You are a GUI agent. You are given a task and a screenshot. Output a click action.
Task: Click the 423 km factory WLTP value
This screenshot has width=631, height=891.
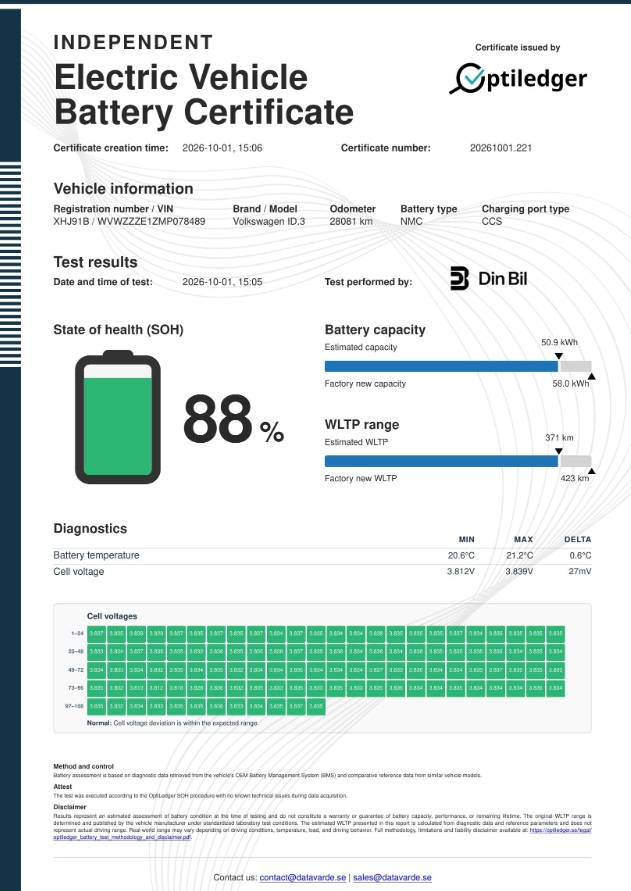(575, 478)
